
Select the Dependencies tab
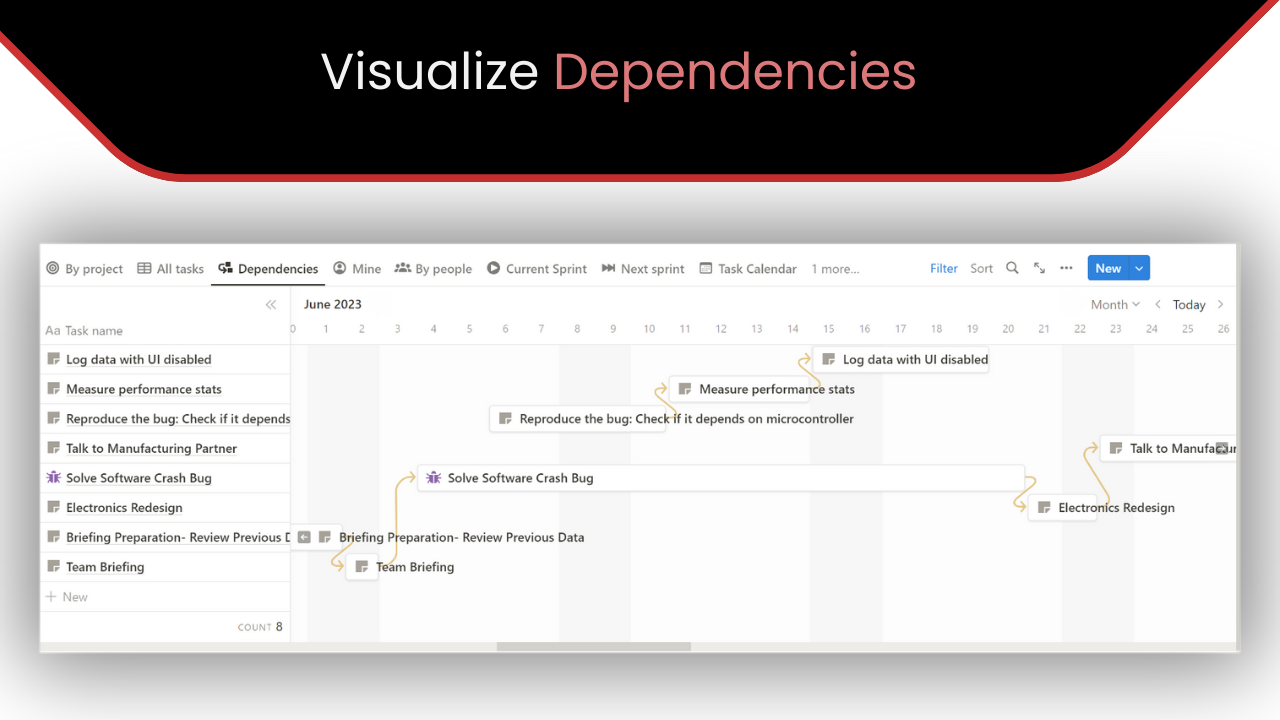click(x=268, y=269)
